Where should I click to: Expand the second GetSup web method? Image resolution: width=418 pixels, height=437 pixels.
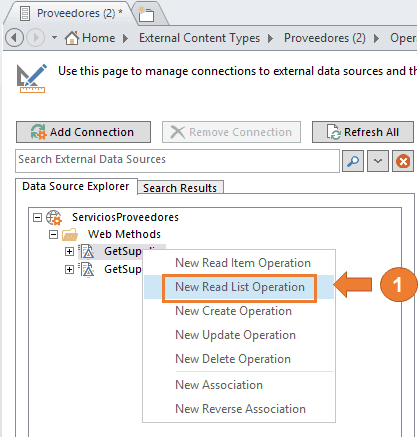[x=69, y=269]
